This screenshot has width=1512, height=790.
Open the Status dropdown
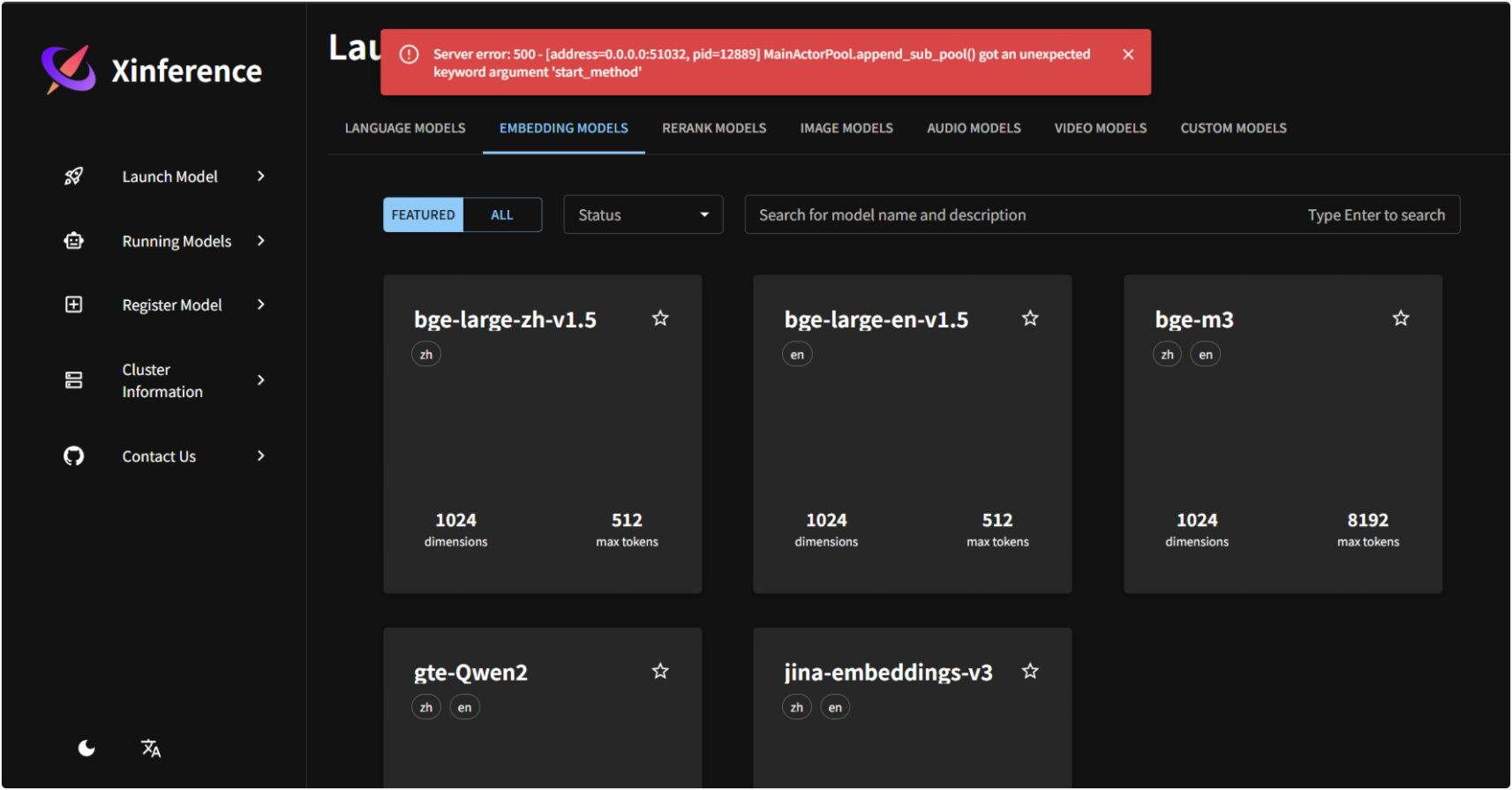pyautogui.click(x=643, y=214)
